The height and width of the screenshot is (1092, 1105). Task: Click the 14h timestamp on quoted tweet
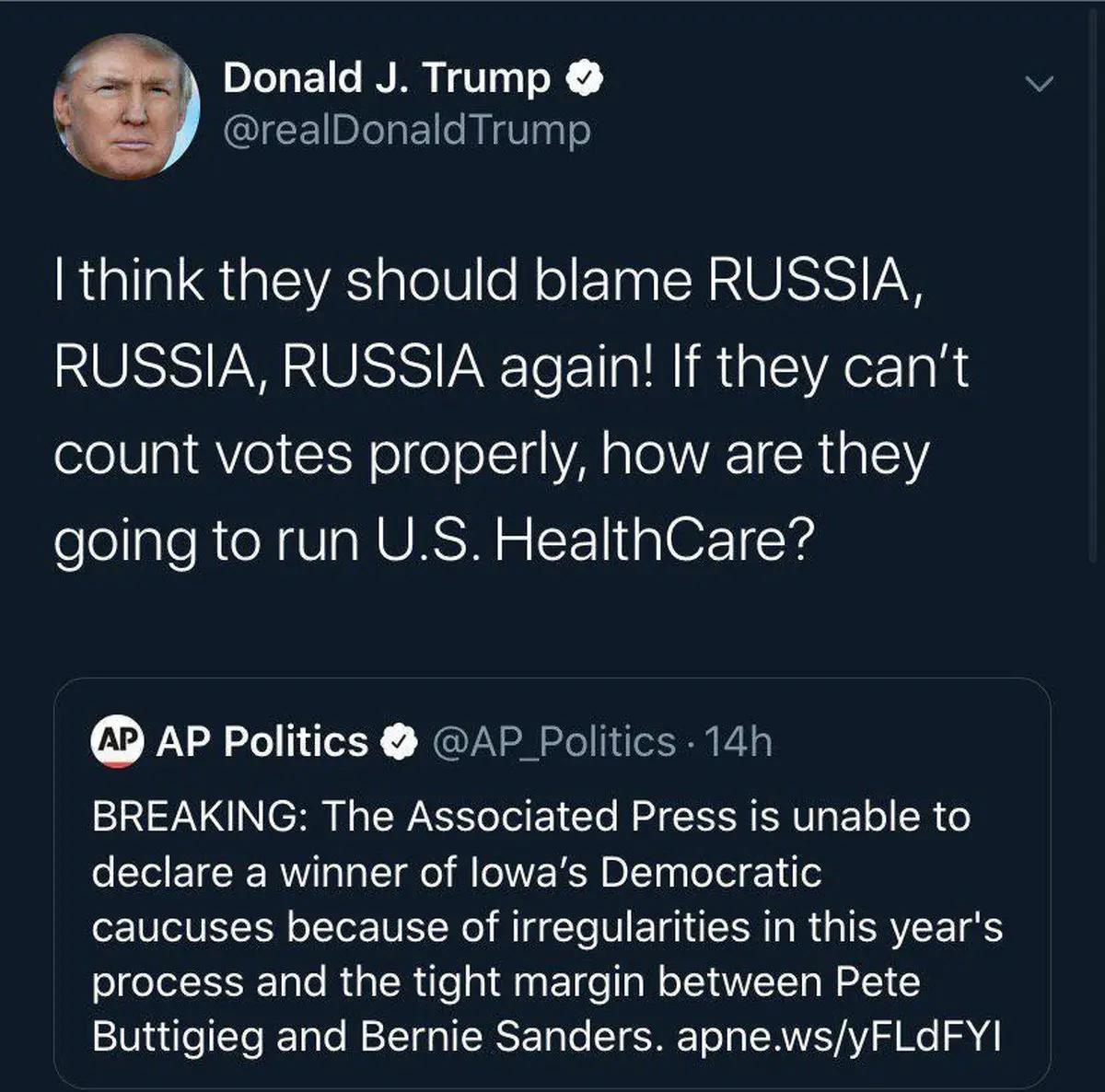pyautogui.click(x=737, y=741)
